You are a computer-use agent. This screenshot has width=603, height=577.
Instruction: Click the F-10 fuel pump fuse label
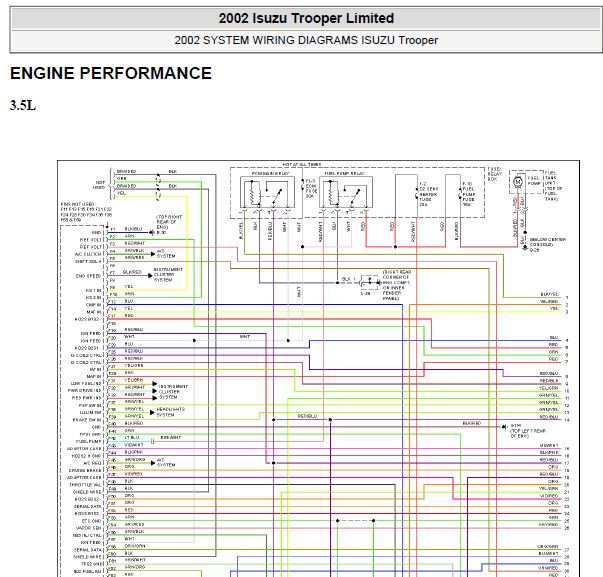468,194
